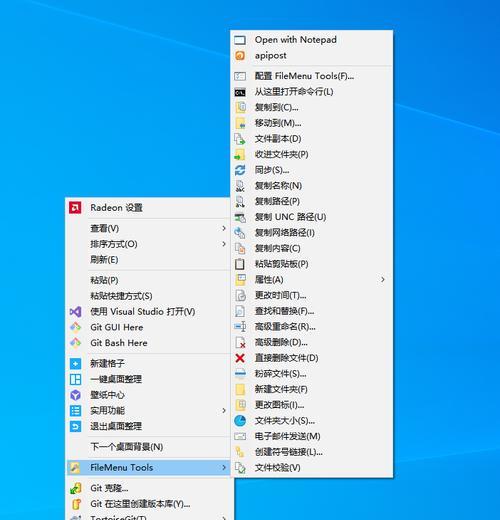This screenshot has height=520, width=500.
Task: Click the 复制路径(P) icon
Action: click(x=240, y=201)
